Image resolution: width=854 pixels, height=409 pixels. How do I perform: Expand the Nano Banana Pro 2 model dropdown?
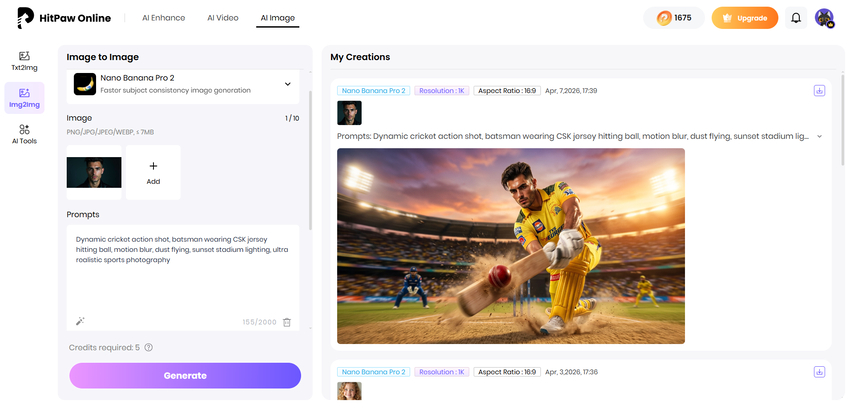tap(288, 84)
